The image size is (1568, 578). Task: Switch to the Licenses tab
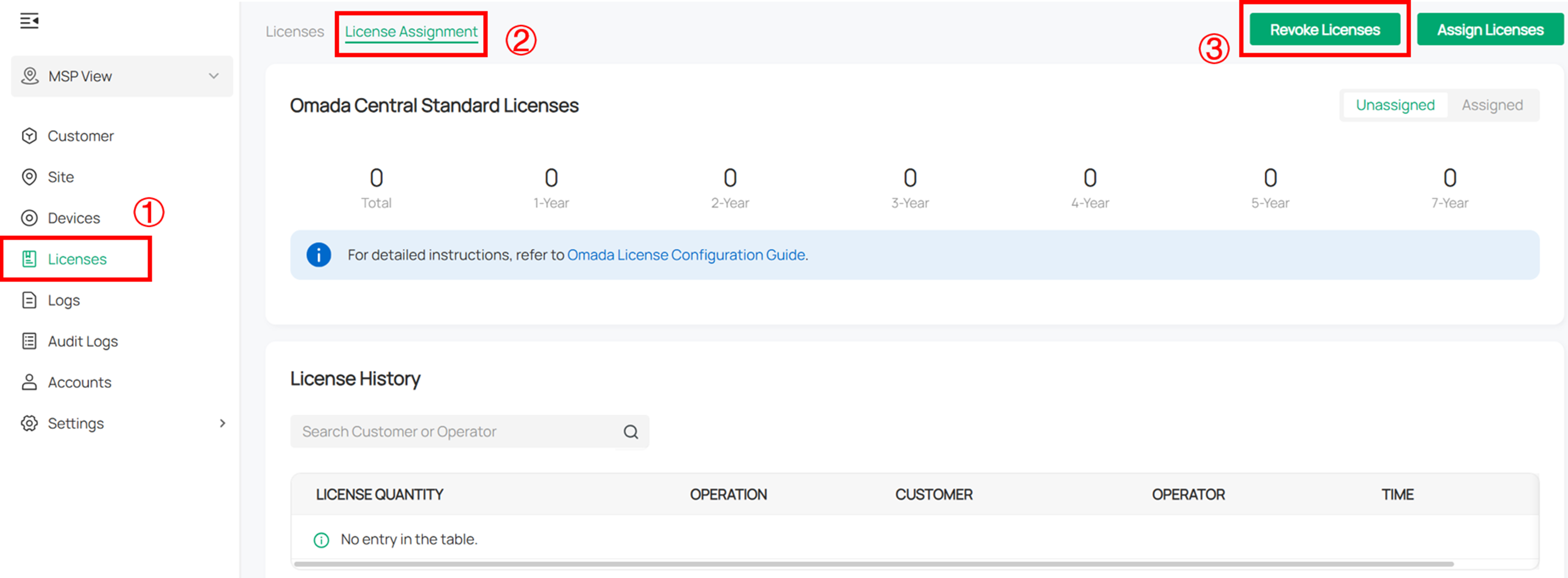click(x=295, y=31)
